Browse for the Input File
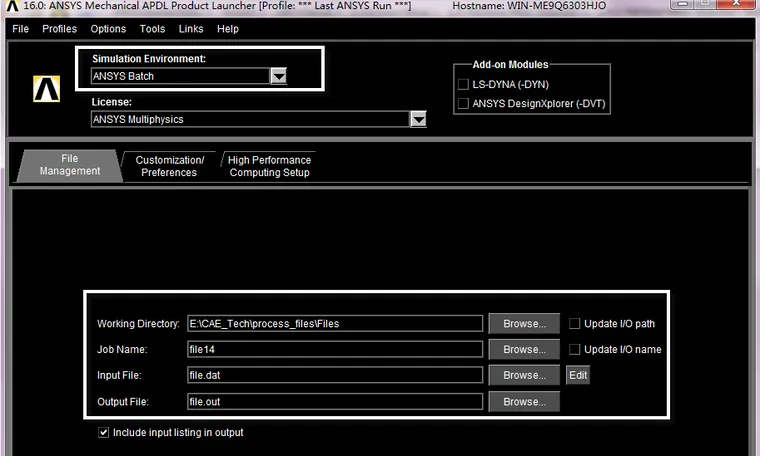Viewport: 760px width, 456px height. 524,375
